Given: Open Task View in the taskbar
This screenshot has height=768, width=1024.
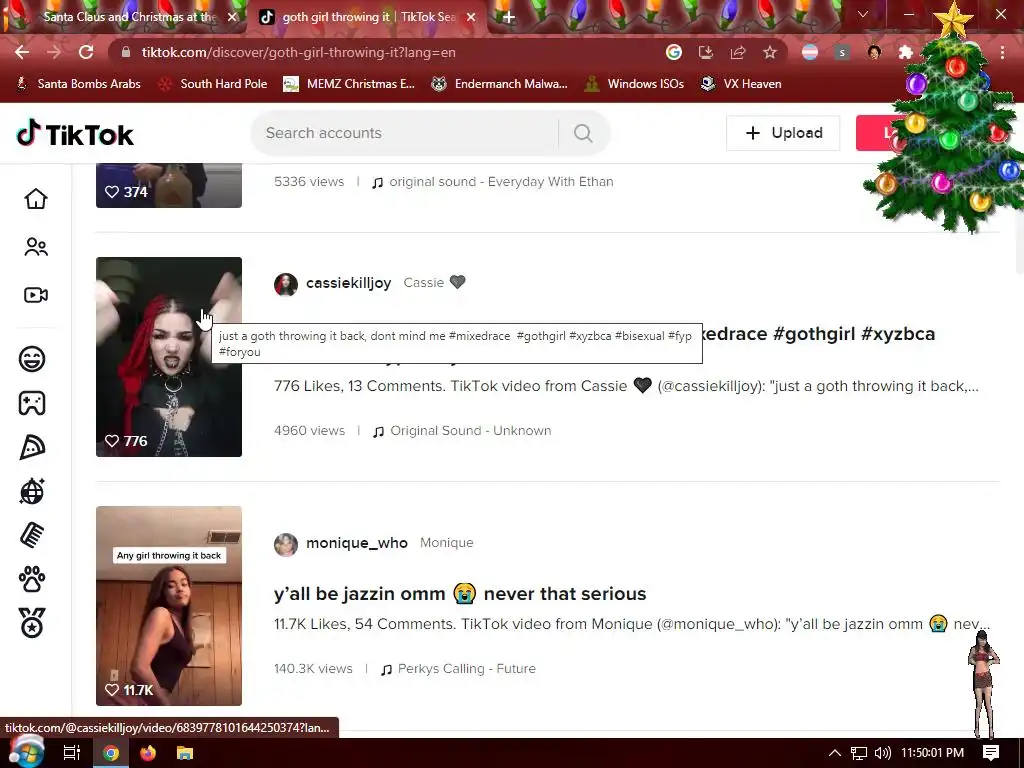Looking at the screenshot, I should (72, 753).
